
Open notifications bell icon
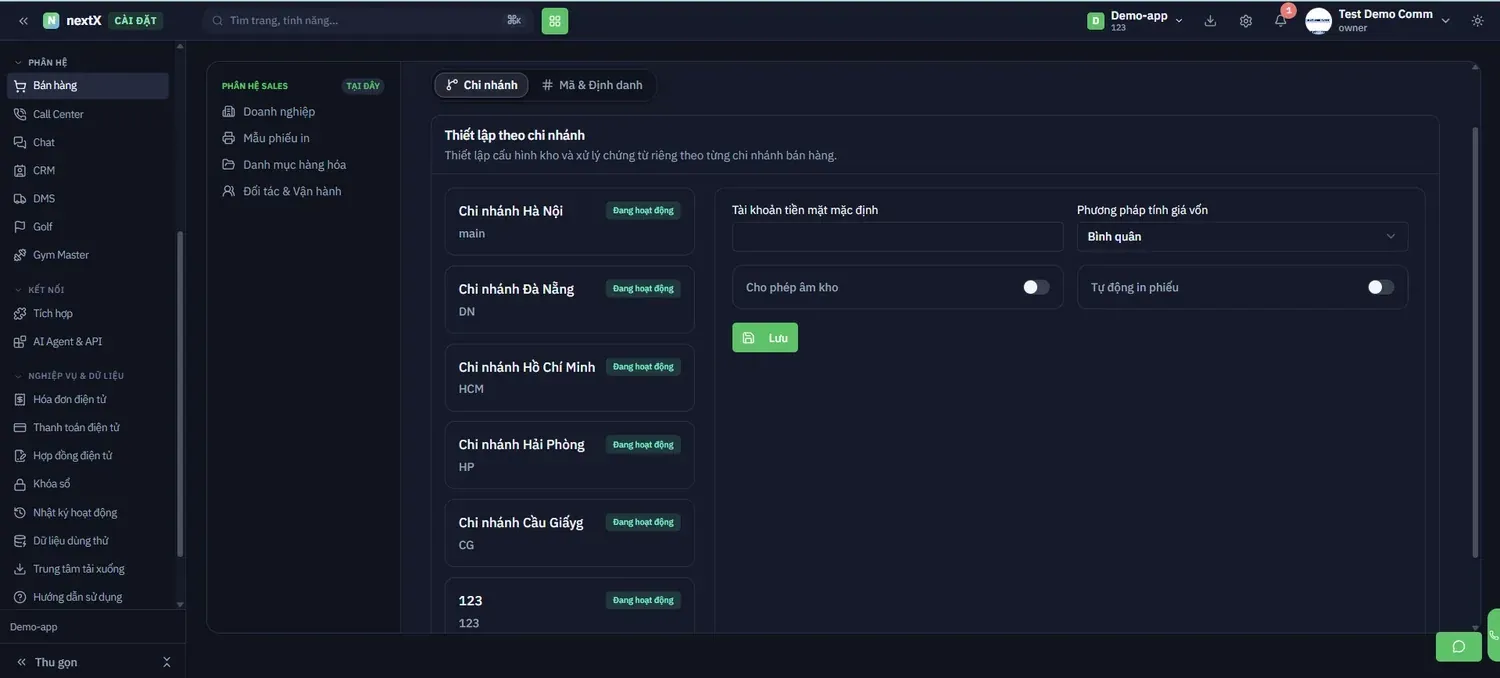tap(1280, 21)
